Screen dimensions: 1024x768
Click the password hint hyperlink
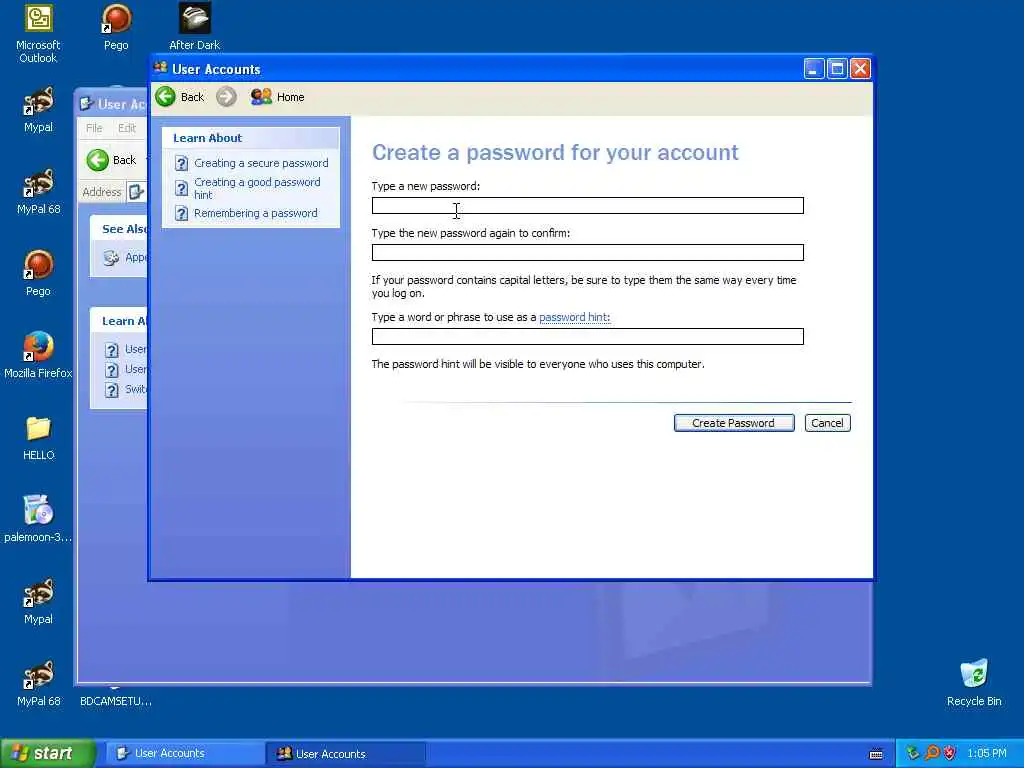(575, 317)
